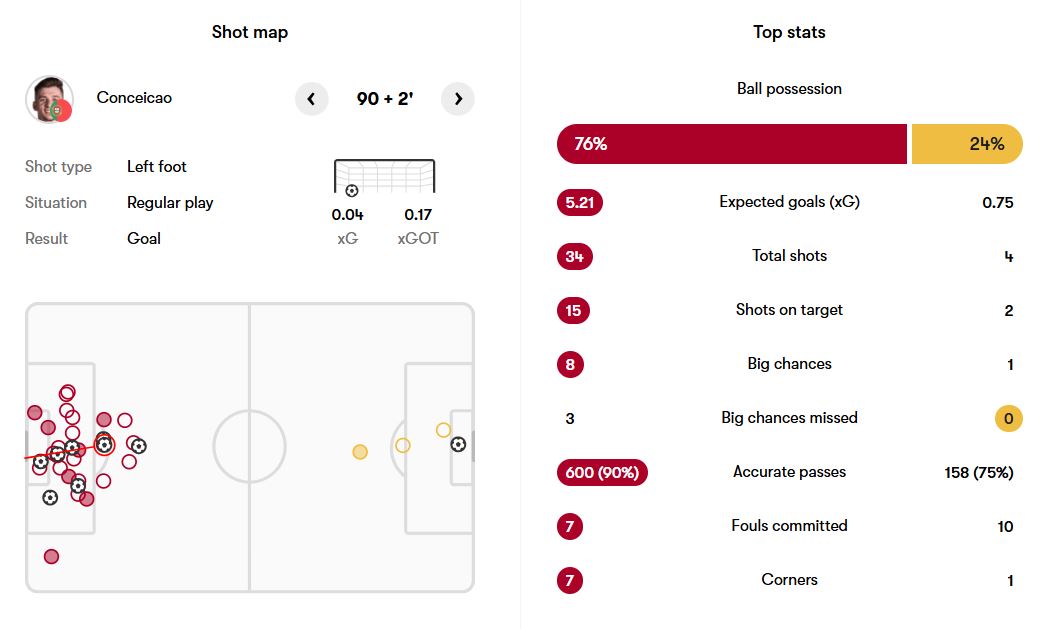This screenshot has width=1056, height=629.
Task: Click the yellow 24% possession bar
Action: [966, 144]
